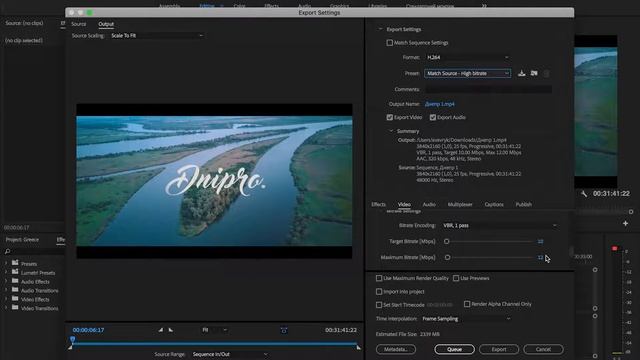The width and height of the screenshot is (640, 360).
Task: Click the plus button editor icon
Action: click(x=625, y=223)
